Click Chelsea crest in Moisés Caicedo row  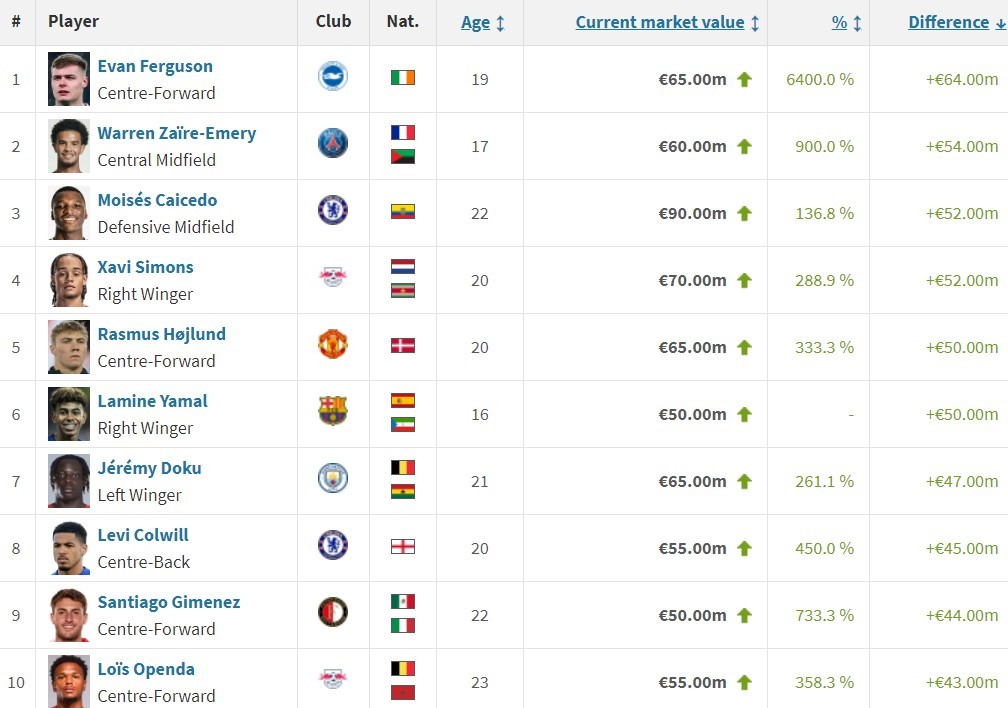333,210
